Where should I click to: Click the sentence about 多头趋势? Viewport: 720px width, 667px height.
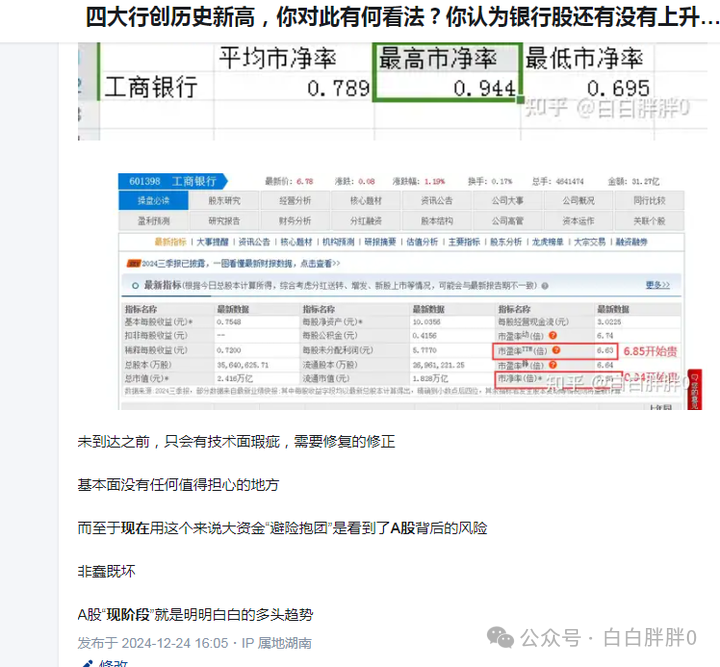[195, 614]
